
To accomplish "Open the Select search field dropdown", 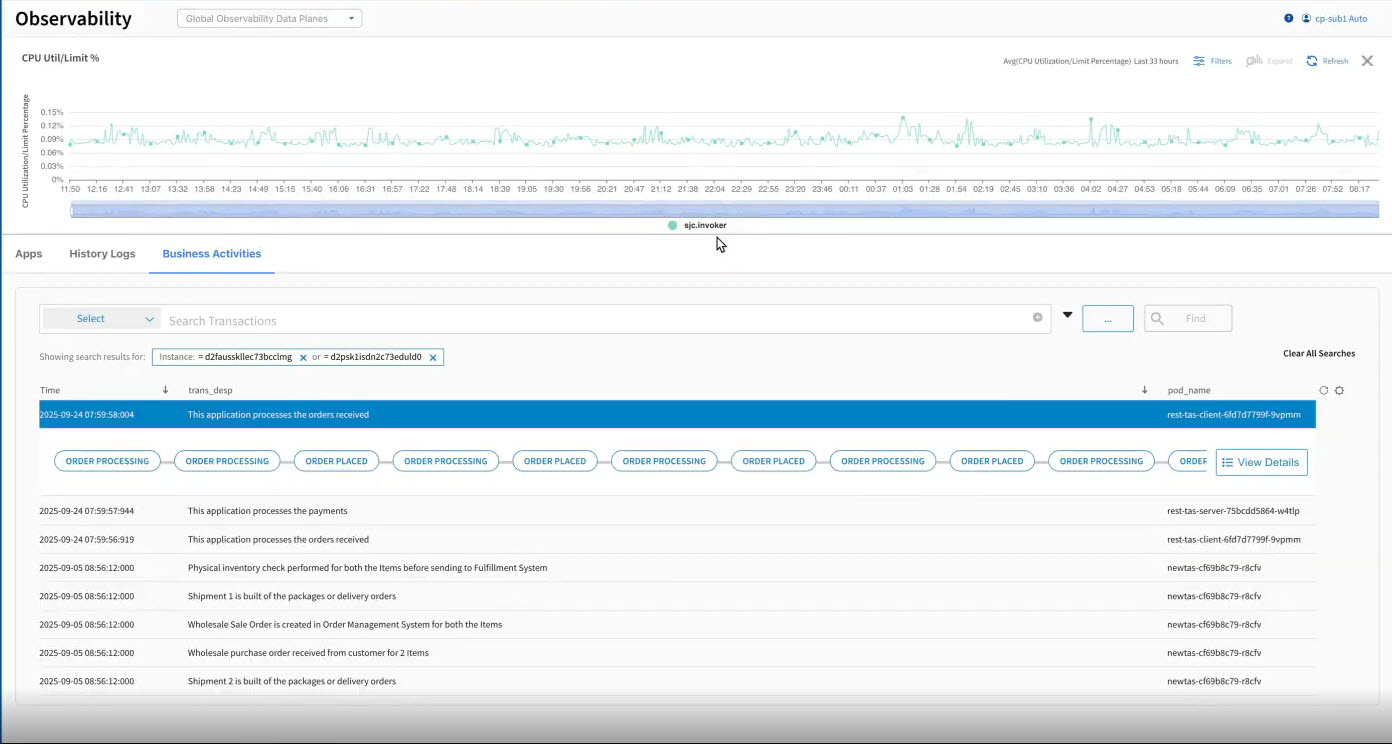I will tap(101, 319).
